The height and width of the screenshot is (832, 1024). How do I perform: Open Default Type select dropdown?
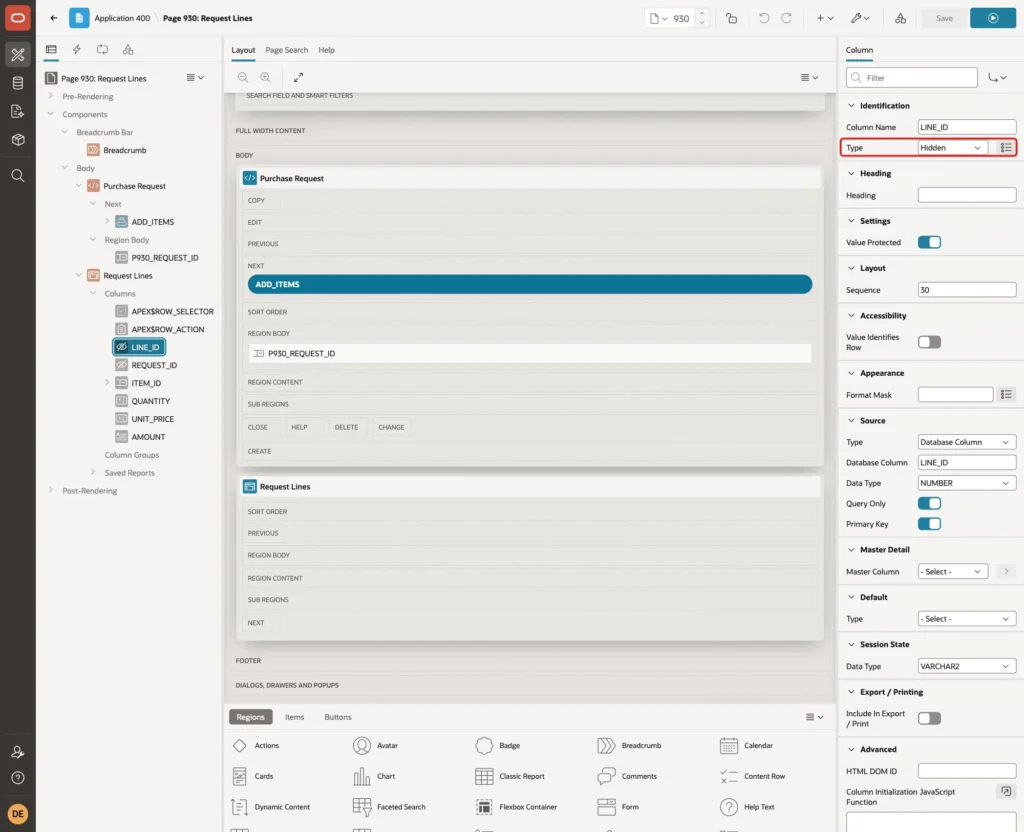[x=967, y=618]
